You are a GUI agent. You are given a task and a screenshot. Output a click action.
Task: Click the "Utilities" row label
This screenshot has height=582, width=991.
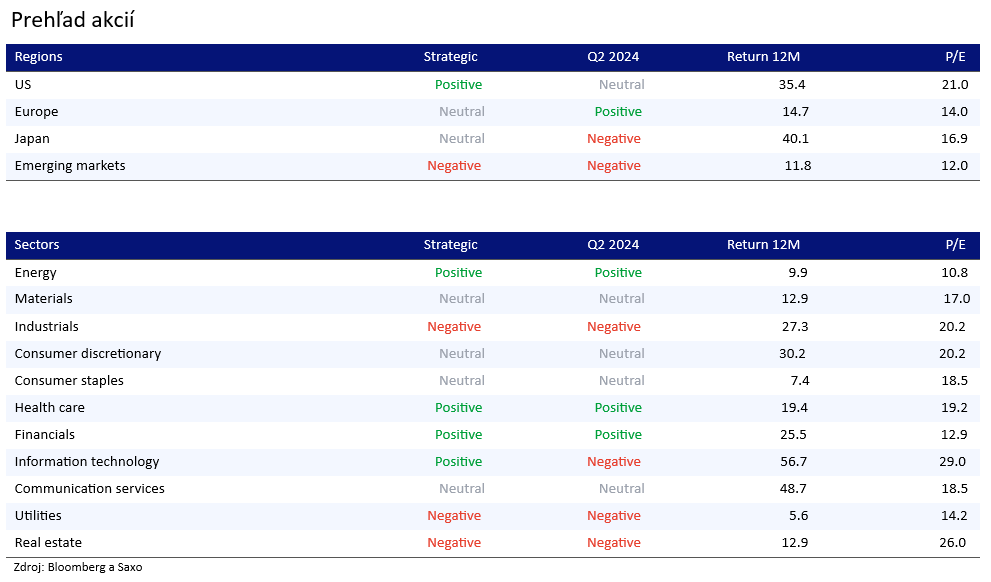(x=38, y=516)
